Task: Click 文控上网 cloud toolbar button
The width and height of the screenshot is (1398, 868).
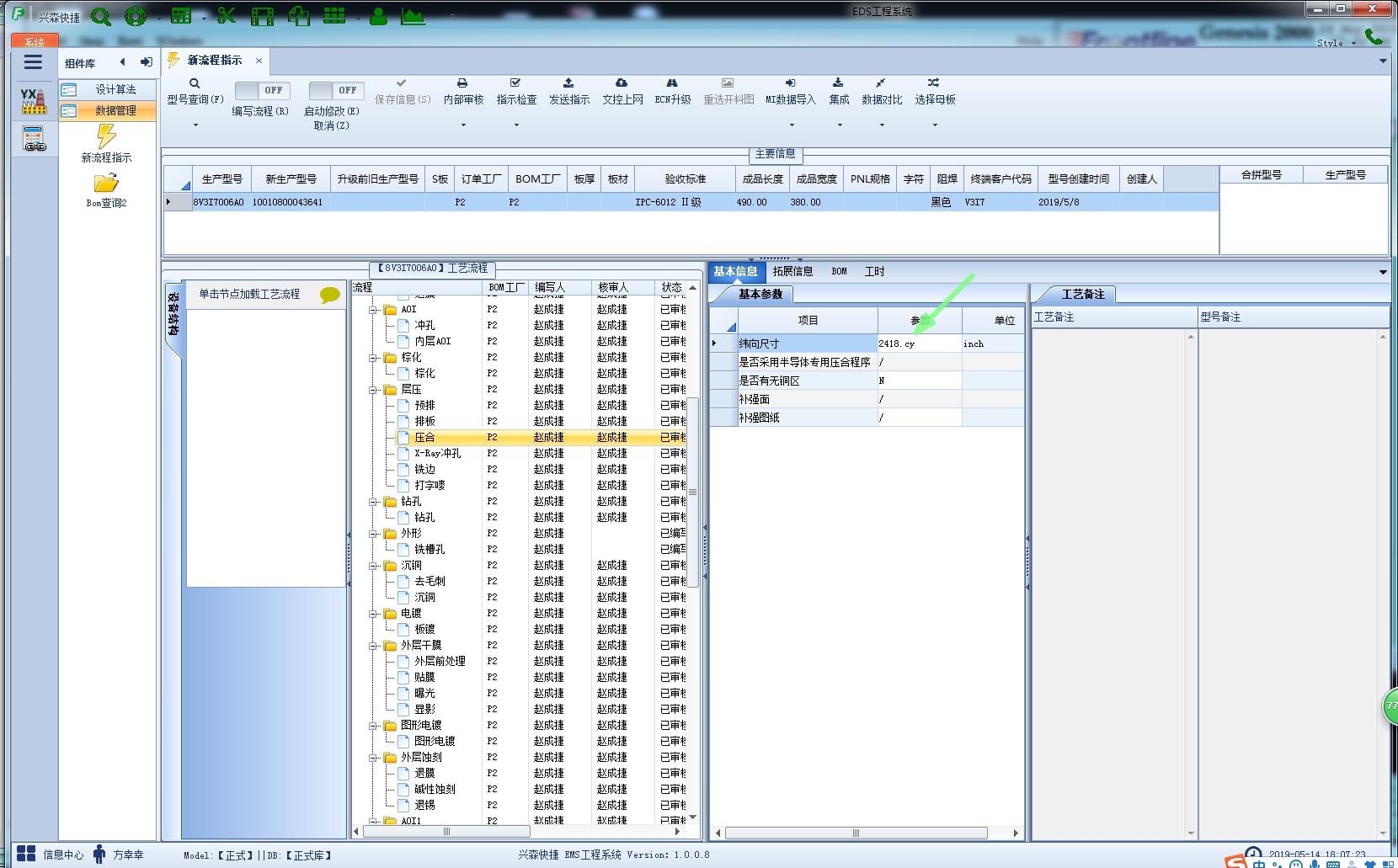Action: [622, 92]
